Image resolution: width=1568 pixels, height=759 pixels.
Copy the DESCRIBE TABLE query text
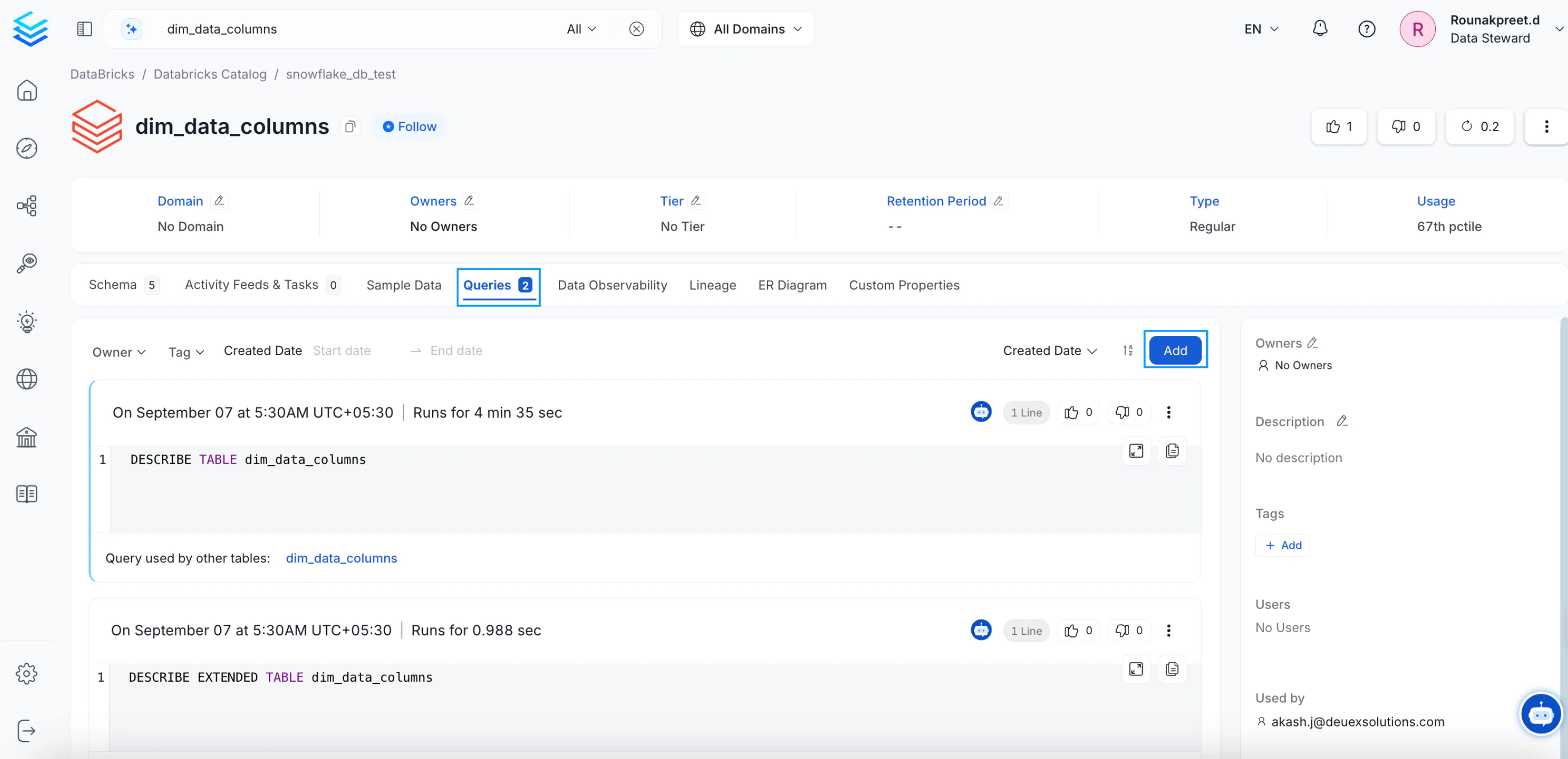(x=1172, y=451)
